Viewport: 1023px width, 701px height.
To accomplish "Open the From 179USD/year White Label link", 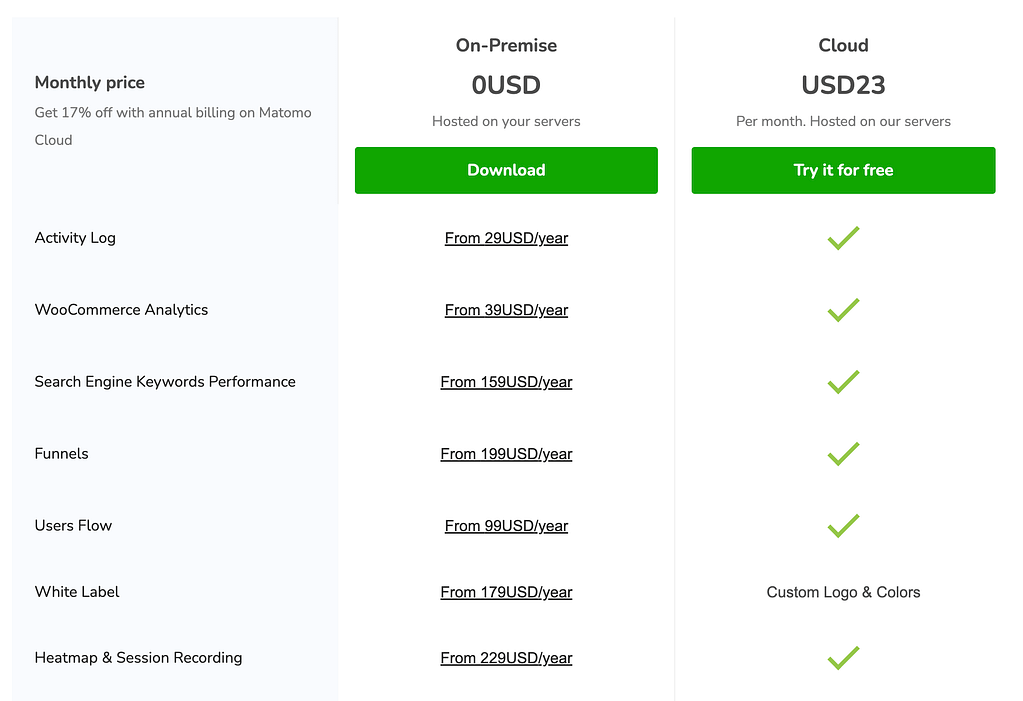I will [505, 592].
